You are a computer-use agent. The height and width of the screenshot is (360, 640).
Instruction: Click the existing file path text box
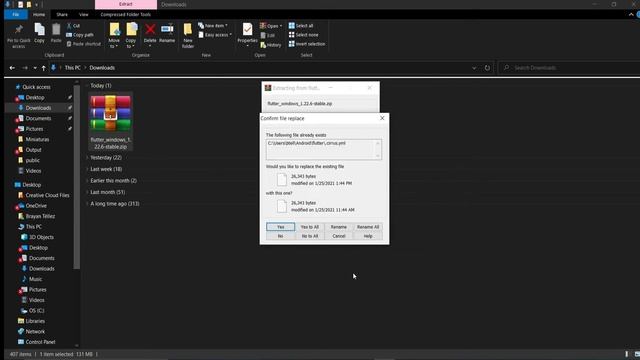(324, 149)
